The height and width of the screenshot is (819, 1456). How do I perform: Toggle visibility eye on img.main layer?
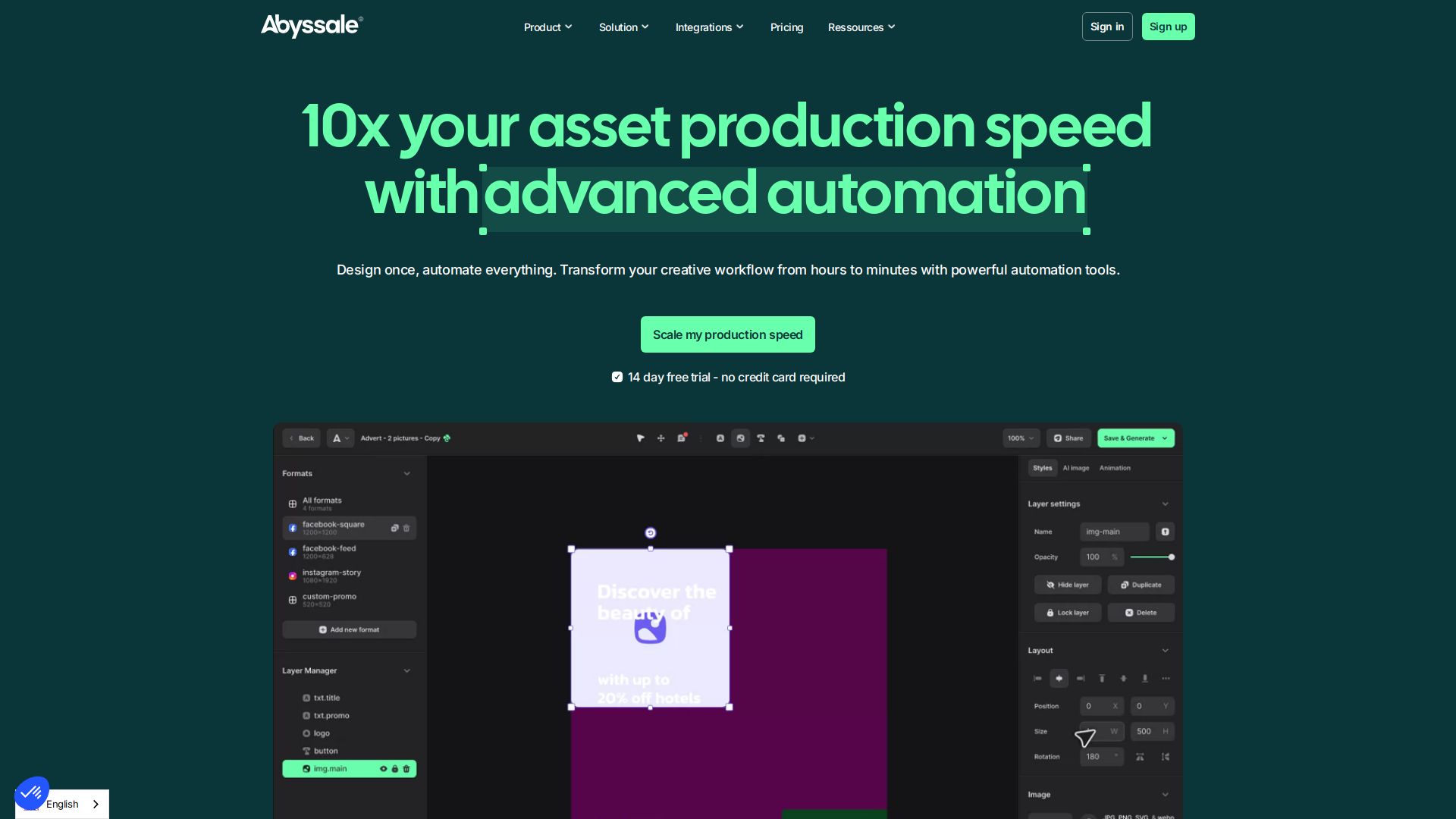(384, 769)
